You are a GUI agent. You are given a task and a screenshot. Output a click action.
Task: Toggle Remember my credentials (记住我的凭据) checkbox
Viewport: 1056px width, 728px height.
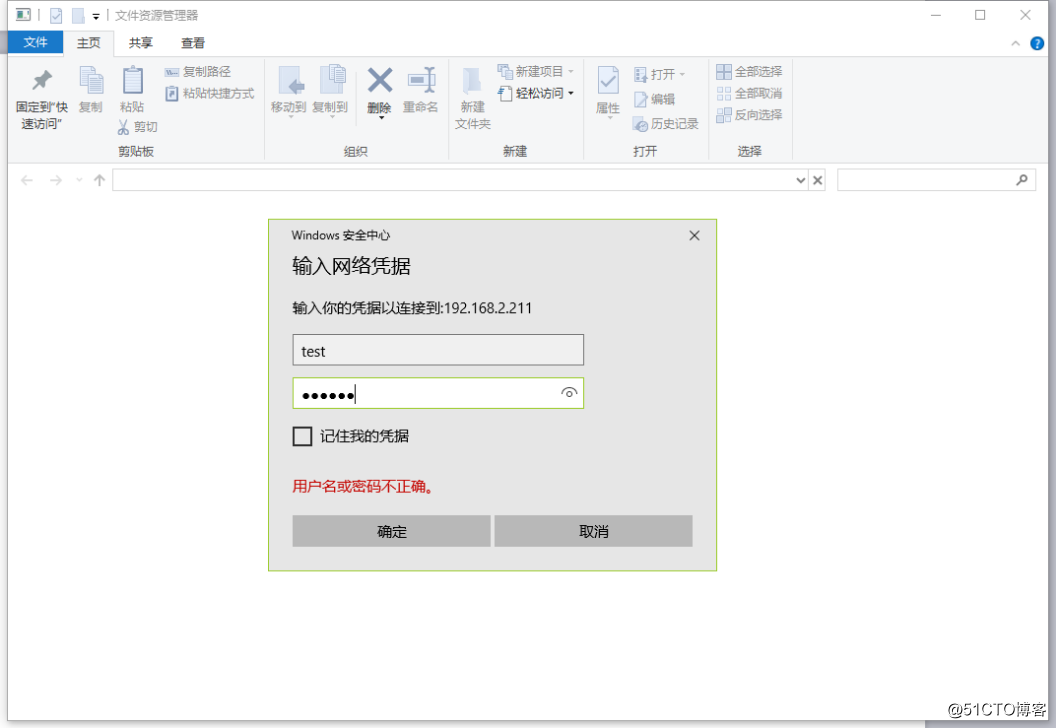pyautogui.click(x=302, y=436)
